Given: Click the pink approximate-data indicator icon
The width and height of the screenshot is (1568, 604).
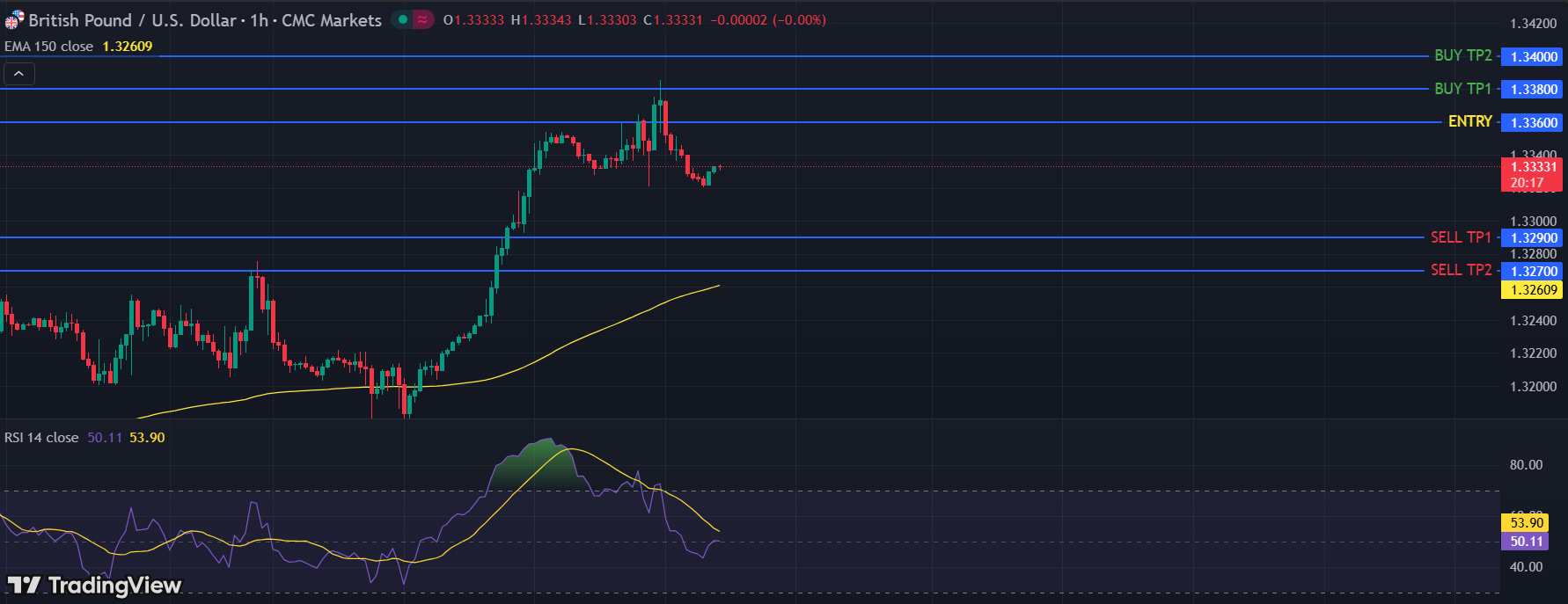Looking at the screenshot, I should [x=423, y=19].
